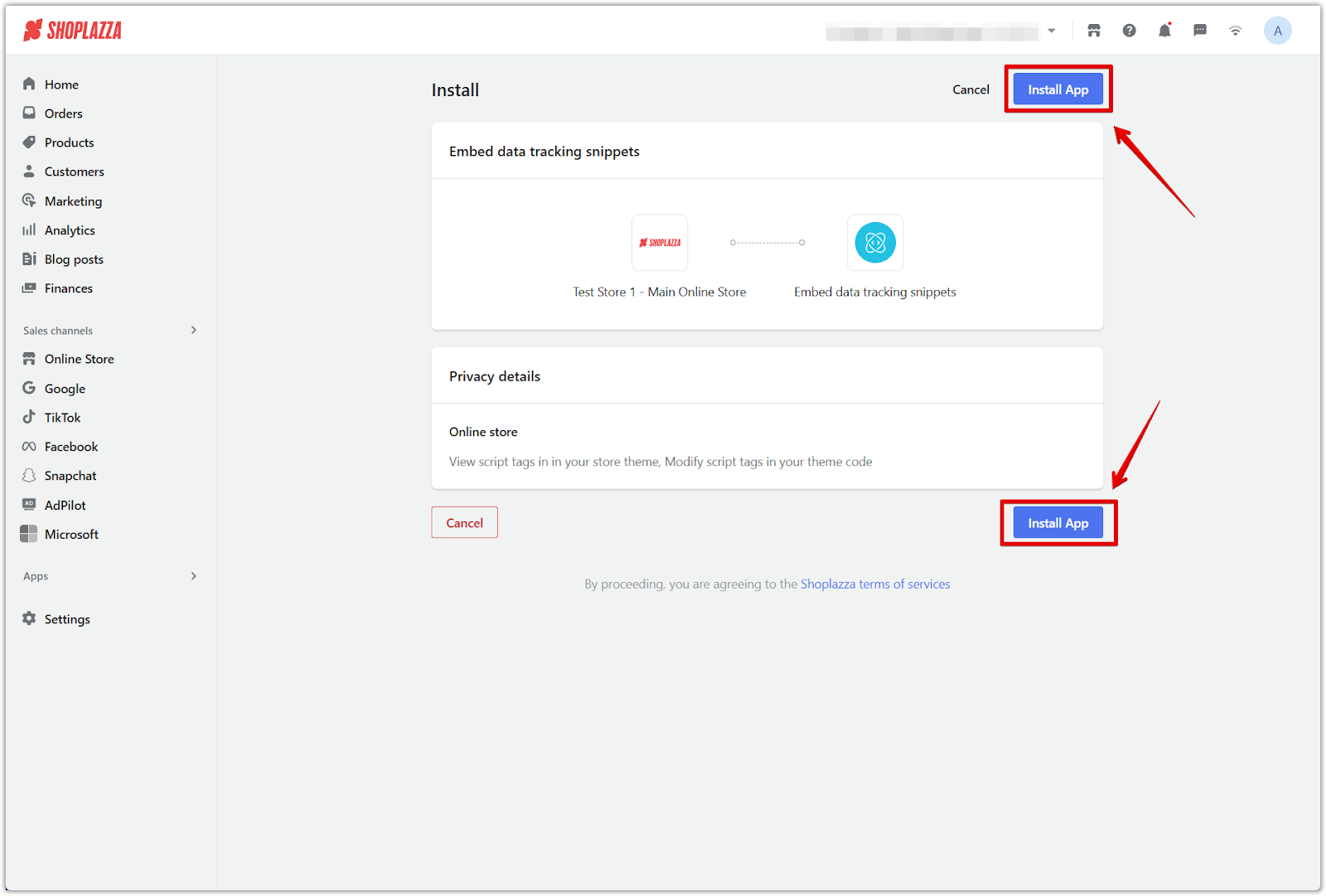Click the Embed data tracking snippets app icon
Screen dimensions: 1326x896
875,243
